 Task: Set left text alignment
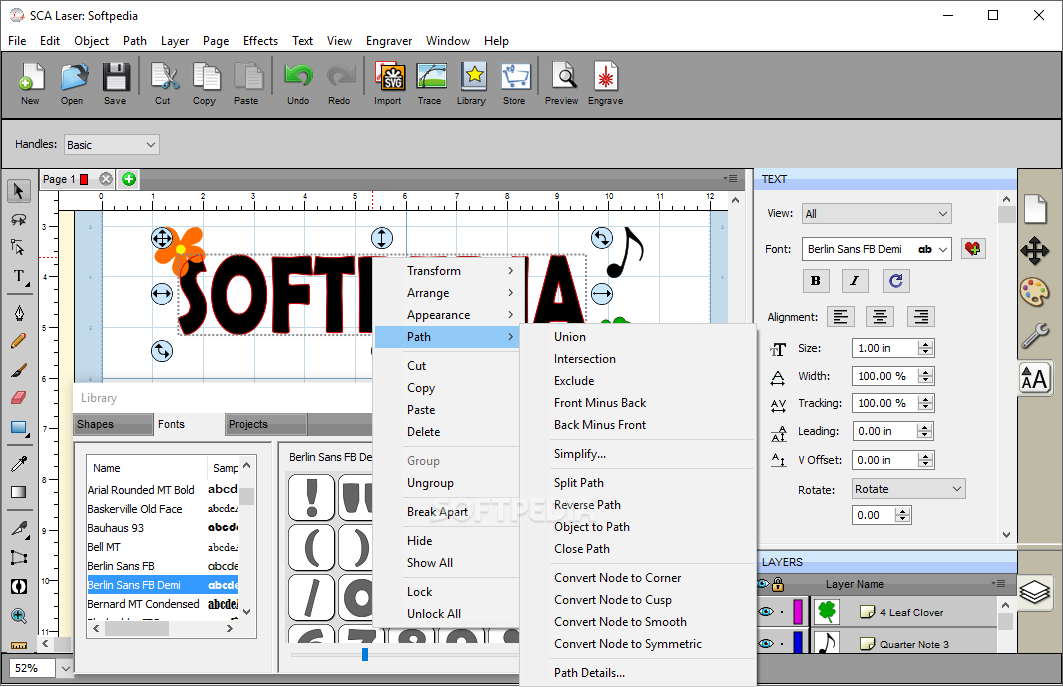coord(841,317)
